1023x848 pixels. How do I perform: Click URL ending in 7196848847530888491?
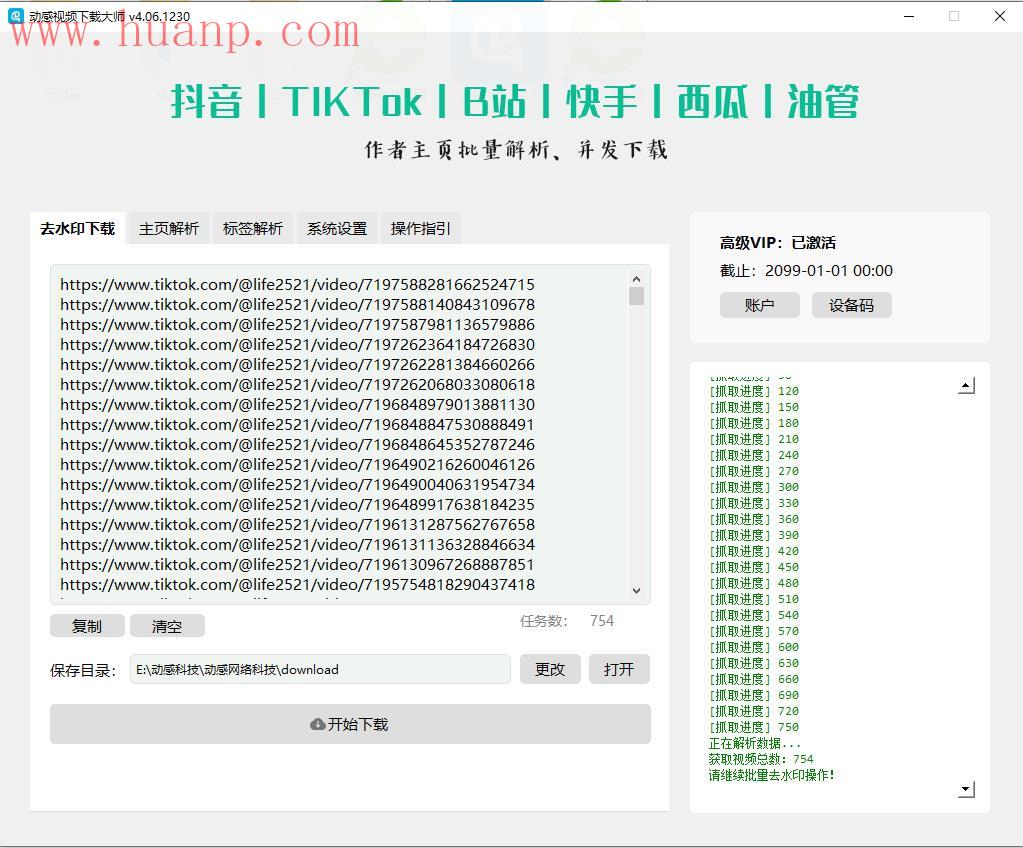pos(298,425)
